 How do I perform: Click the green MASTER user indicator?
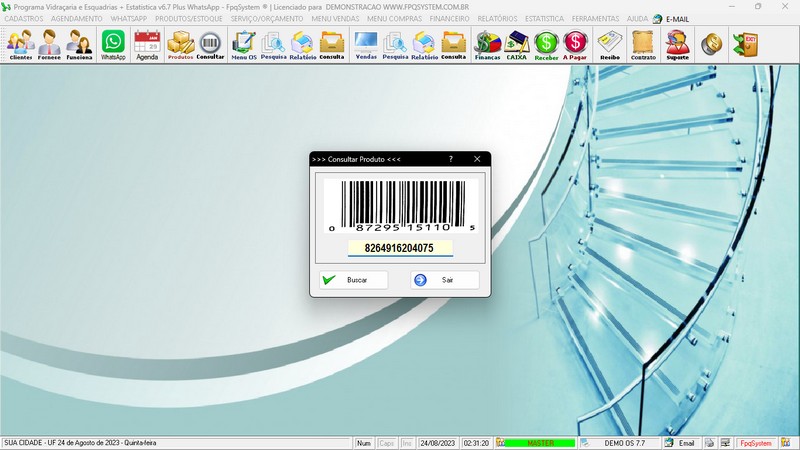click(x=540, y=443)
